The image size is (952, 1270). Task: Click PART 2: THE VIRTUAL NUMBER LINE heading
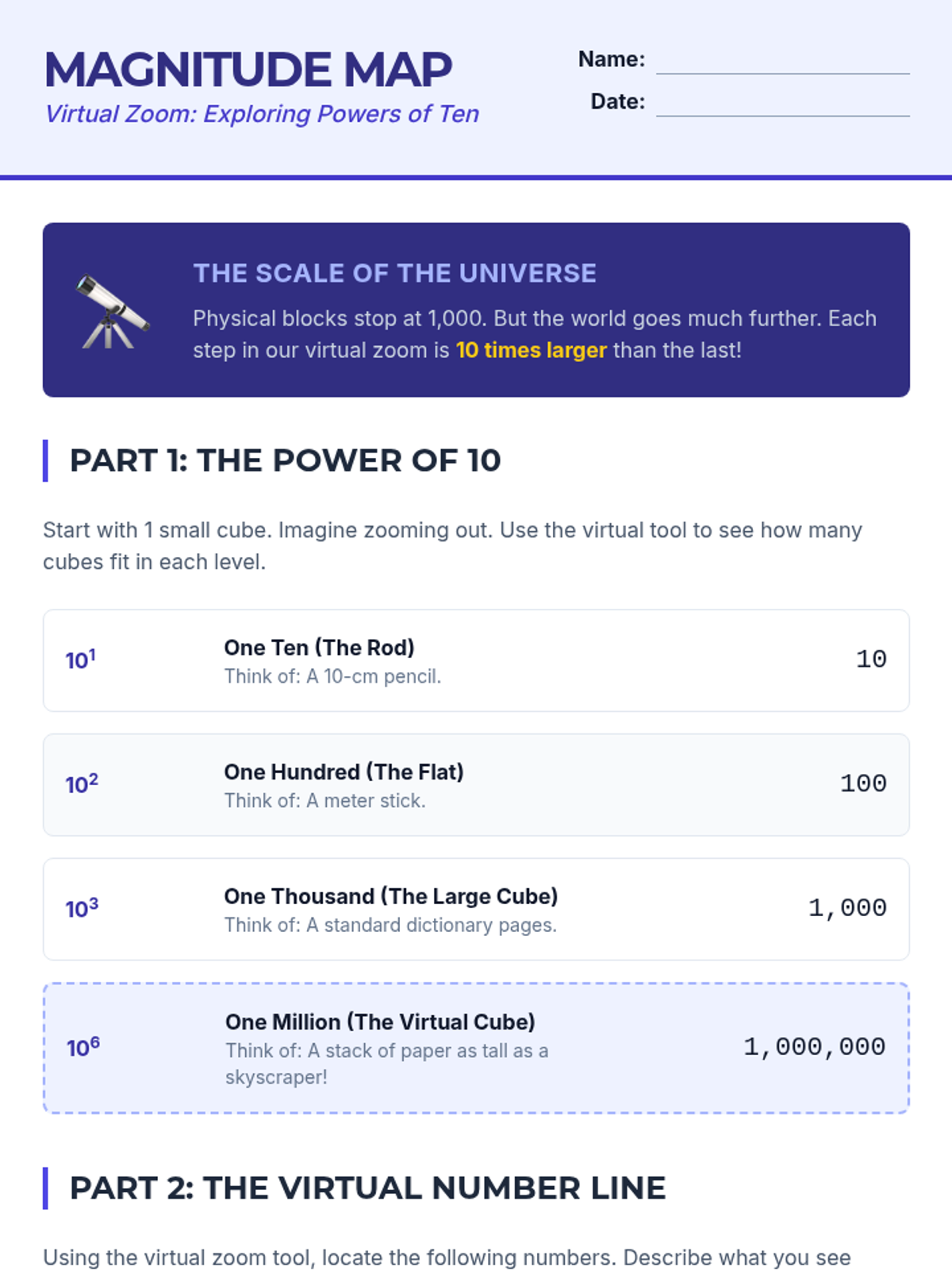tap(367, 1188)
